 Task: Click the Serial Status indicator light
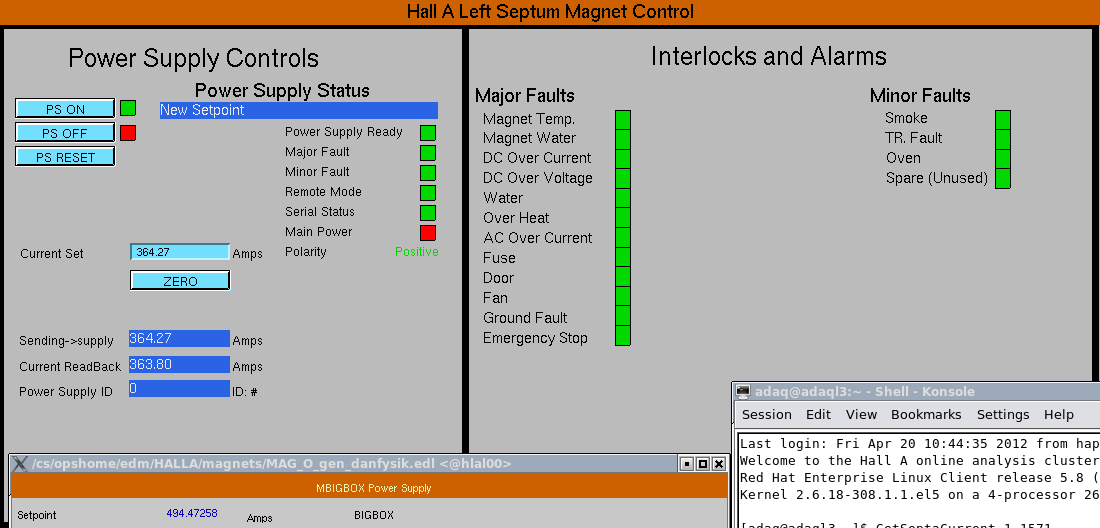pos(428,212)
